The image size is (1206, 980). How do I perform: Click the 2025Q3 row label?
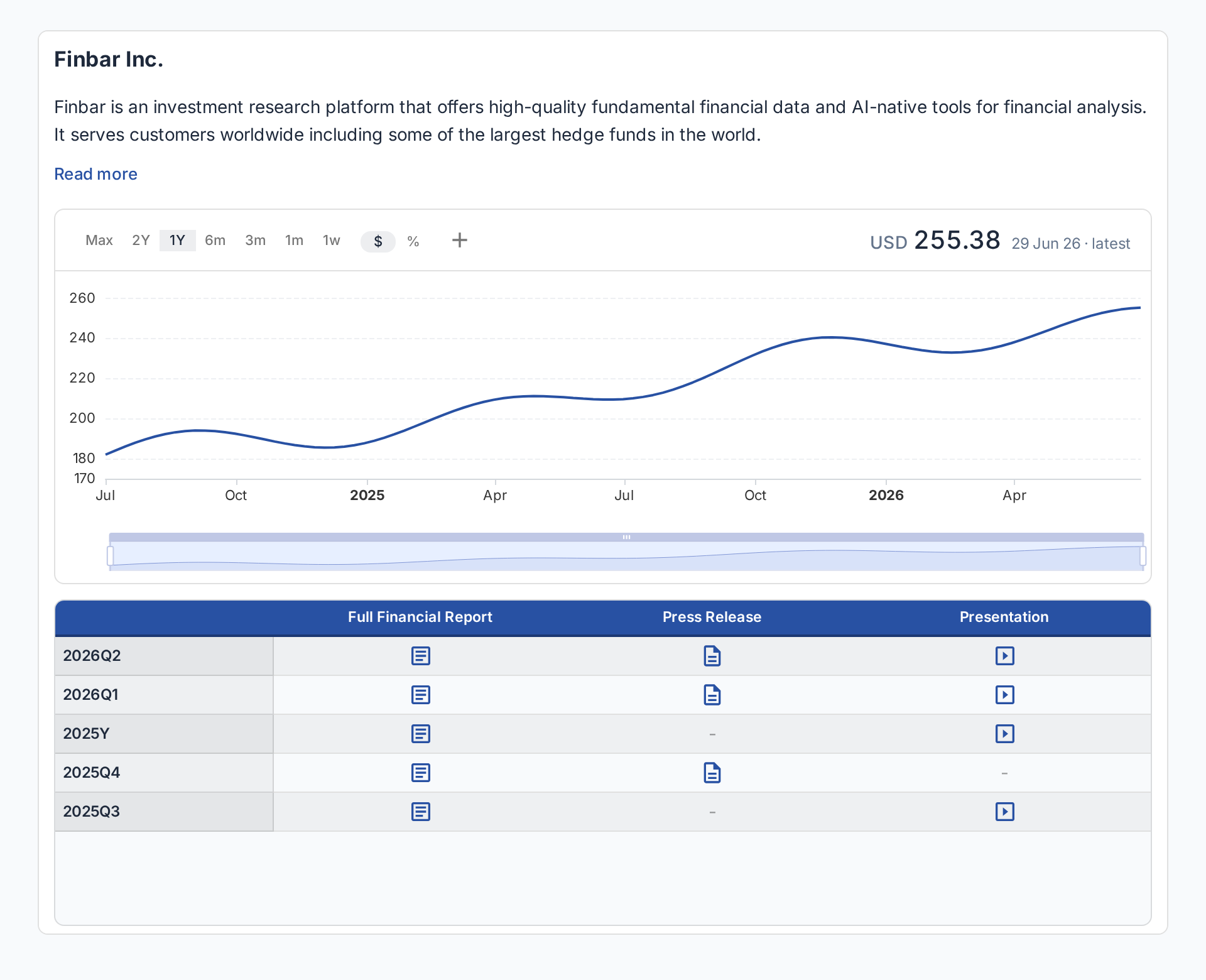(91, 812)
